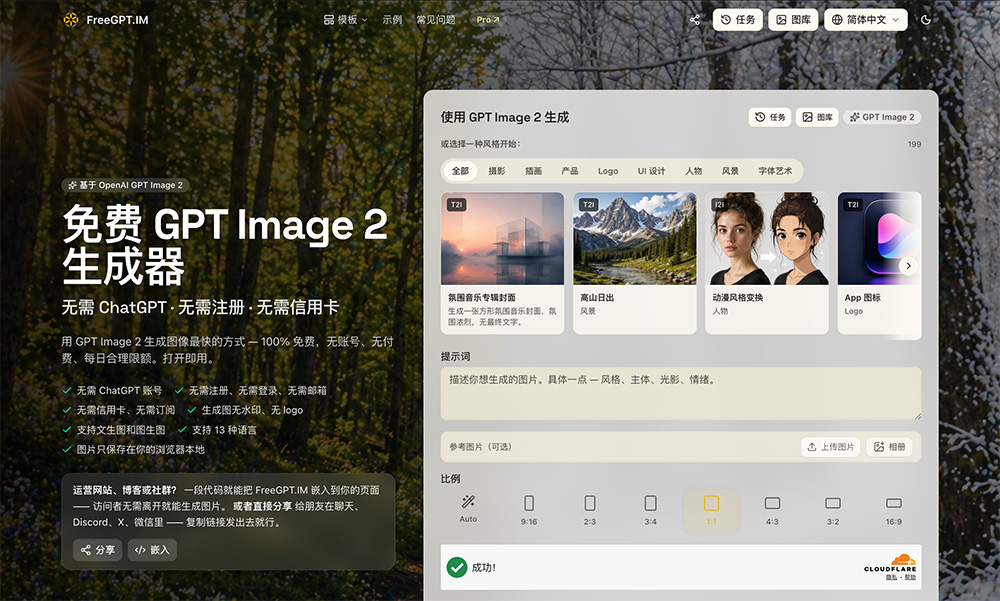Click the Cloudflare logo
Image resolution: width=1000 pixels, height=601 pixels.
(x=890, y=563)
